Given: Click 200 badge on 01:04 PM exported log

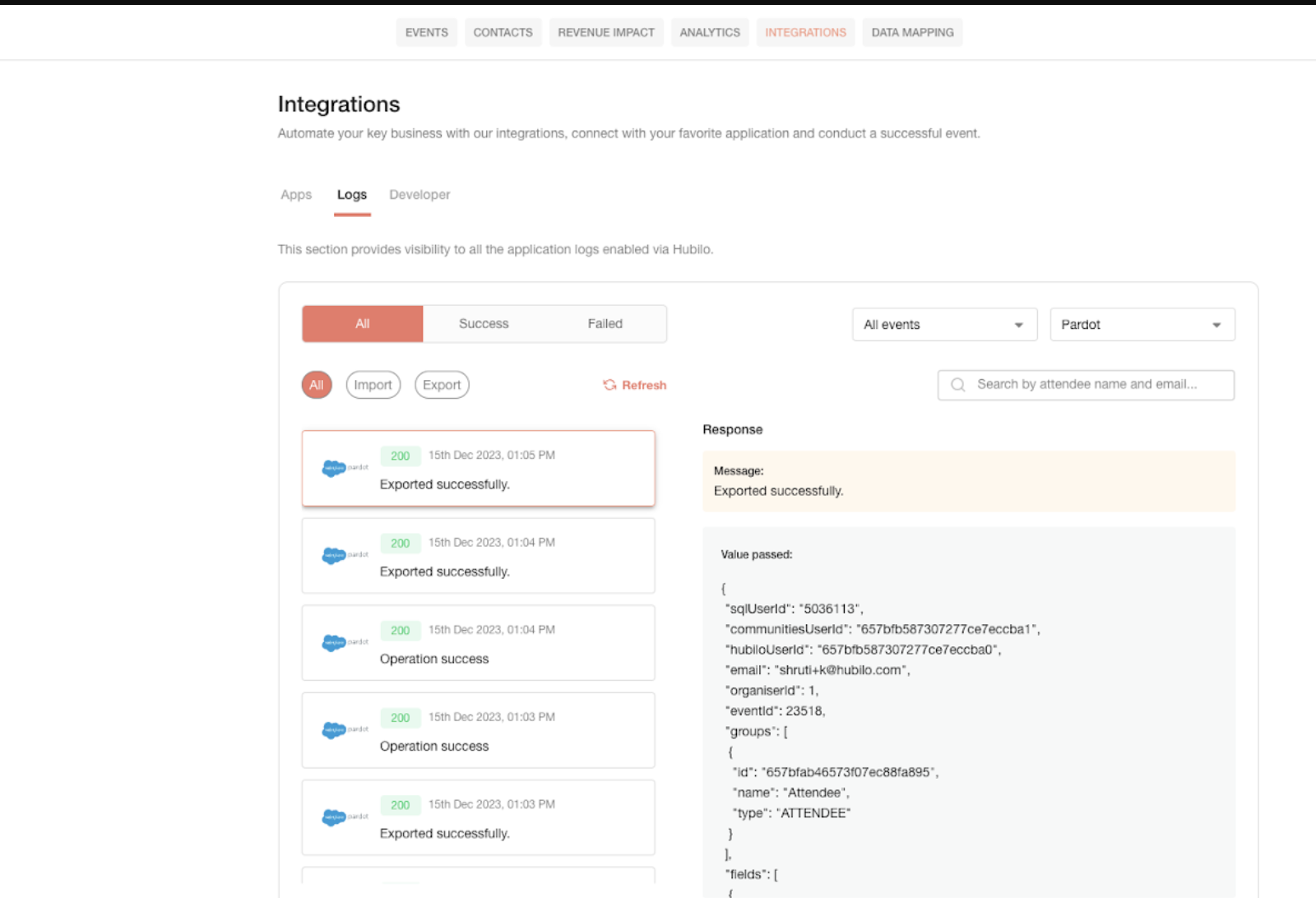Looking at the screenshot, I should pos(401,543).
